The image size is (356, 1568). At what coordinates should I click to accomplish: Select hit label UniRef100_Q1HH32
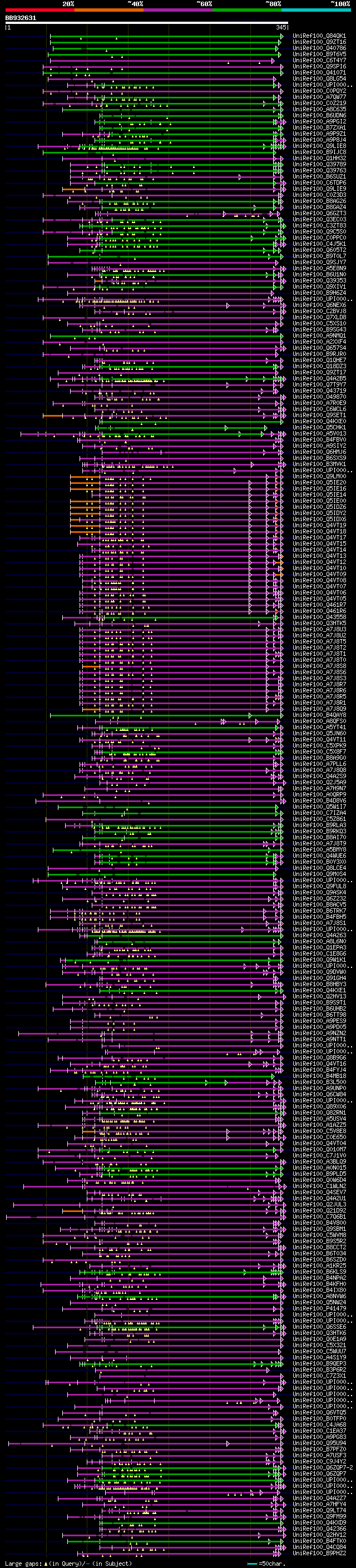(x=319, y=159)
